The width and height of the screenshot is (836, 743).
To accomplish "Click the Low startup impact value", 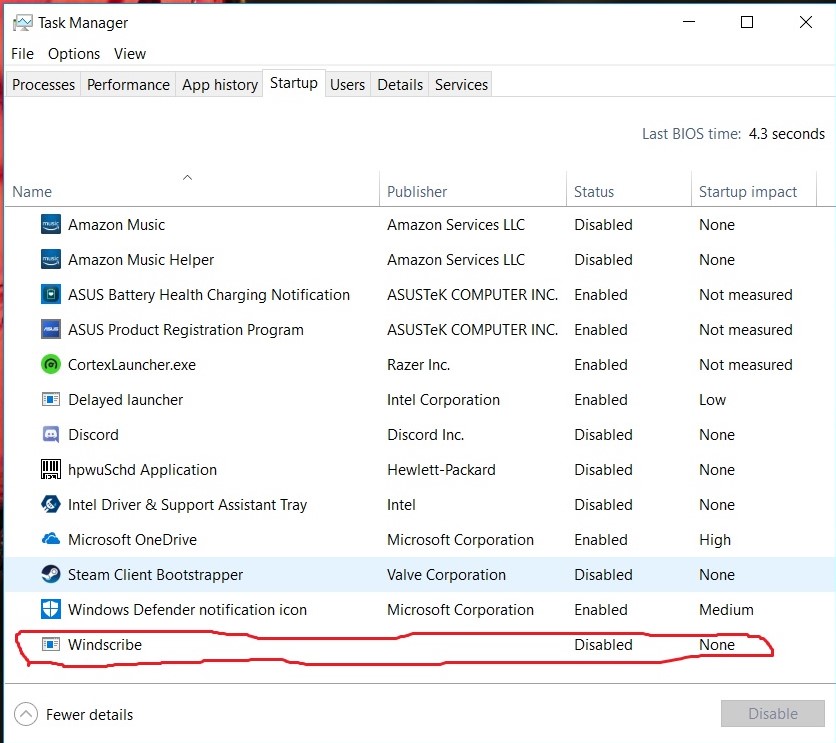I will click(x=712, y=400).
